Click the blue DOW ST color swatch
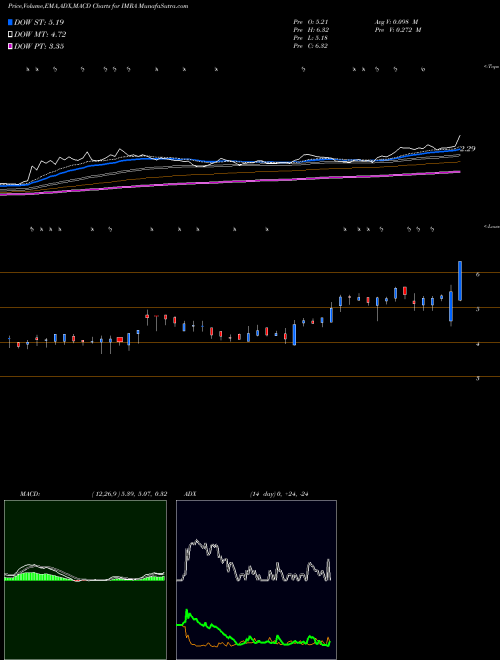Screen dimensions: 500x660 10,22
